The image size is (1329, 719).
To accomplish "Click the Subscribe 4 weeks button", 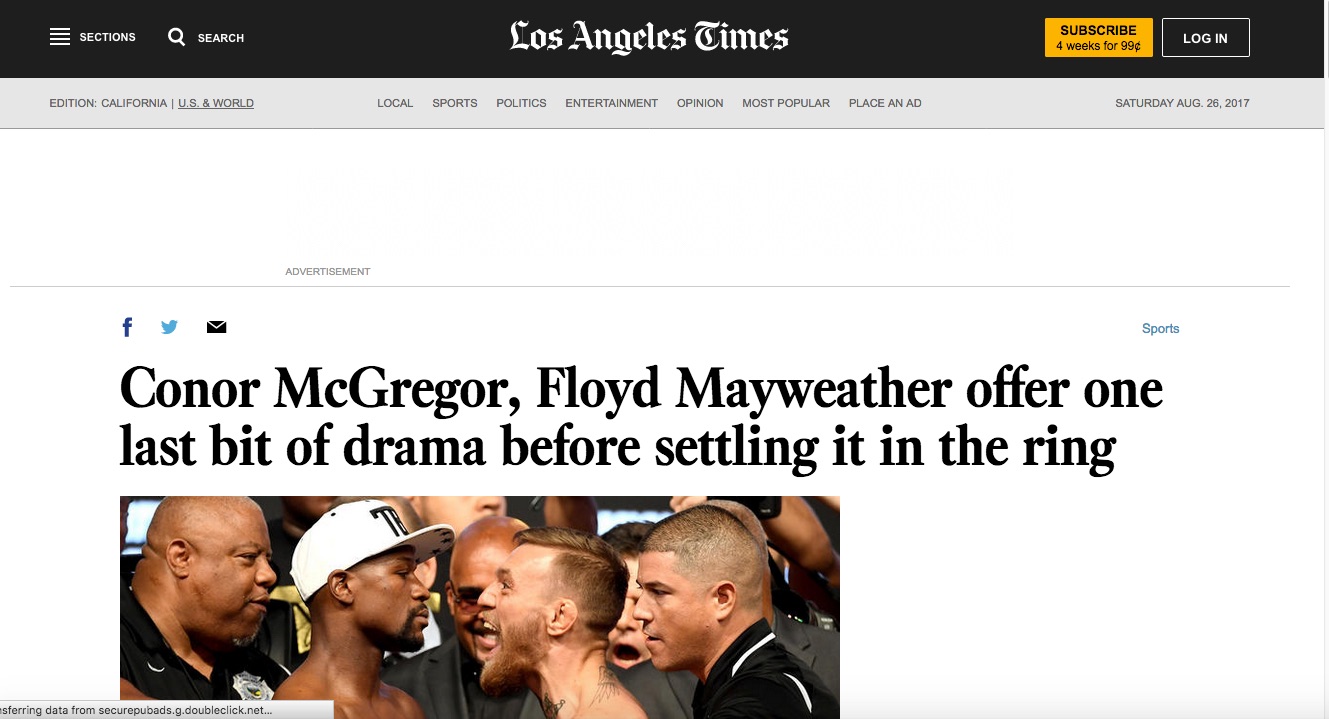I will (1098, 38).
